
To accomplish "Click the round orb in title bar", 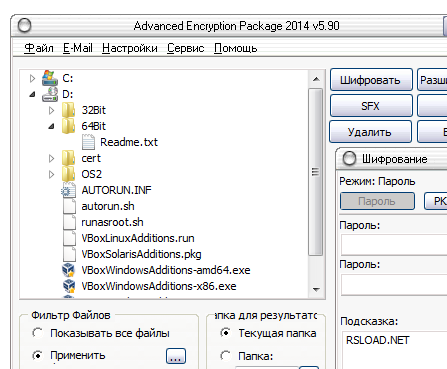I will point(24,26).
